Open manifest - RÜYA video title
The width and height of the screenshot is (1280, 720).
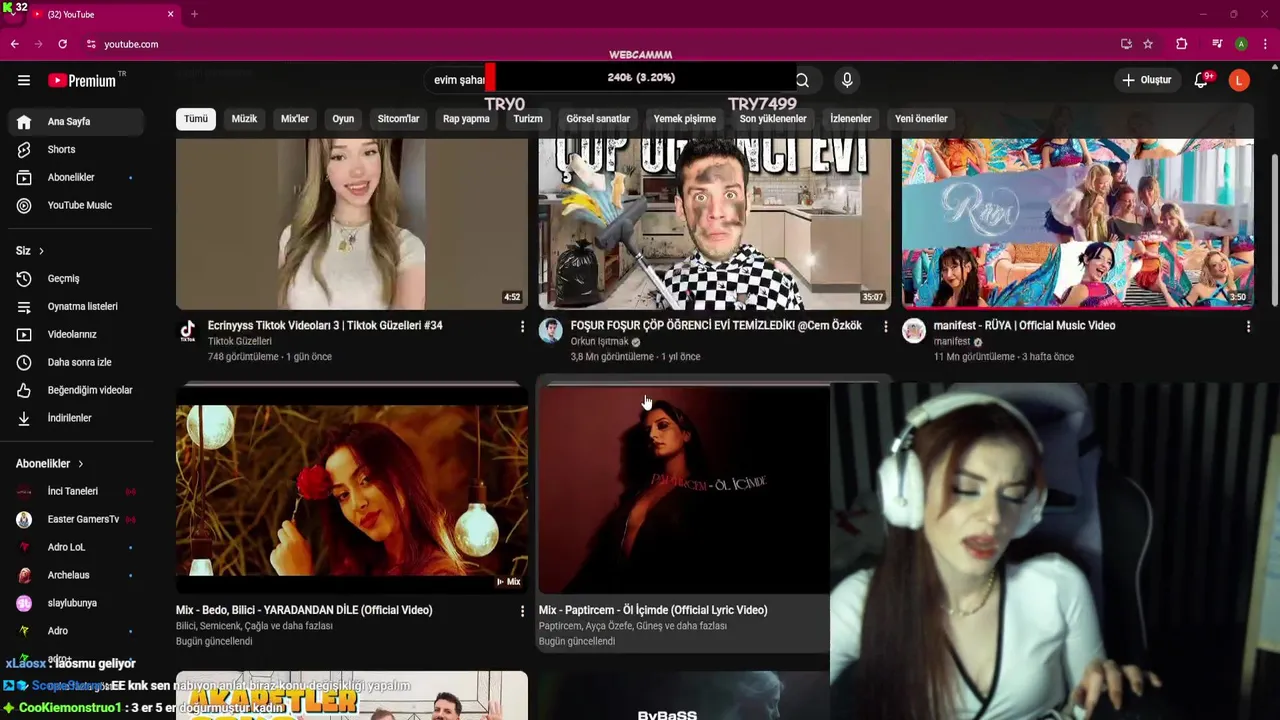click(x=1024, y=326)
